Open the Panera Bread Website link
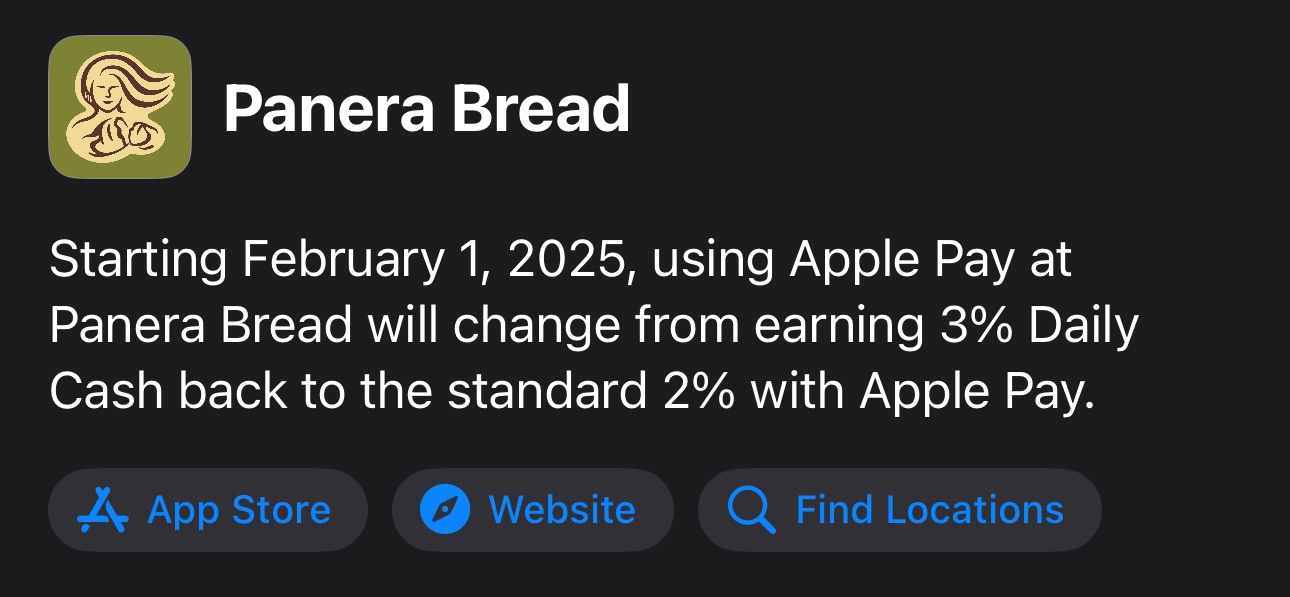 533,510
